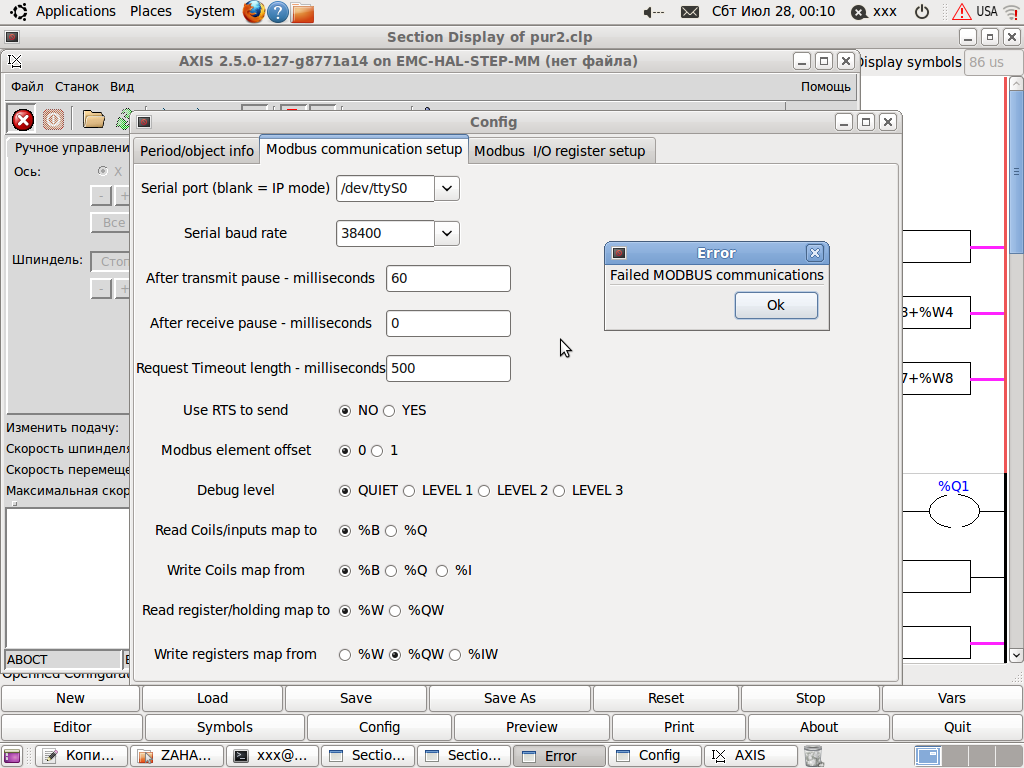The image size is (1024, 768).
Task: Open the xxx@ terminal taskbar entry
Action: click(x=273, y=756)
